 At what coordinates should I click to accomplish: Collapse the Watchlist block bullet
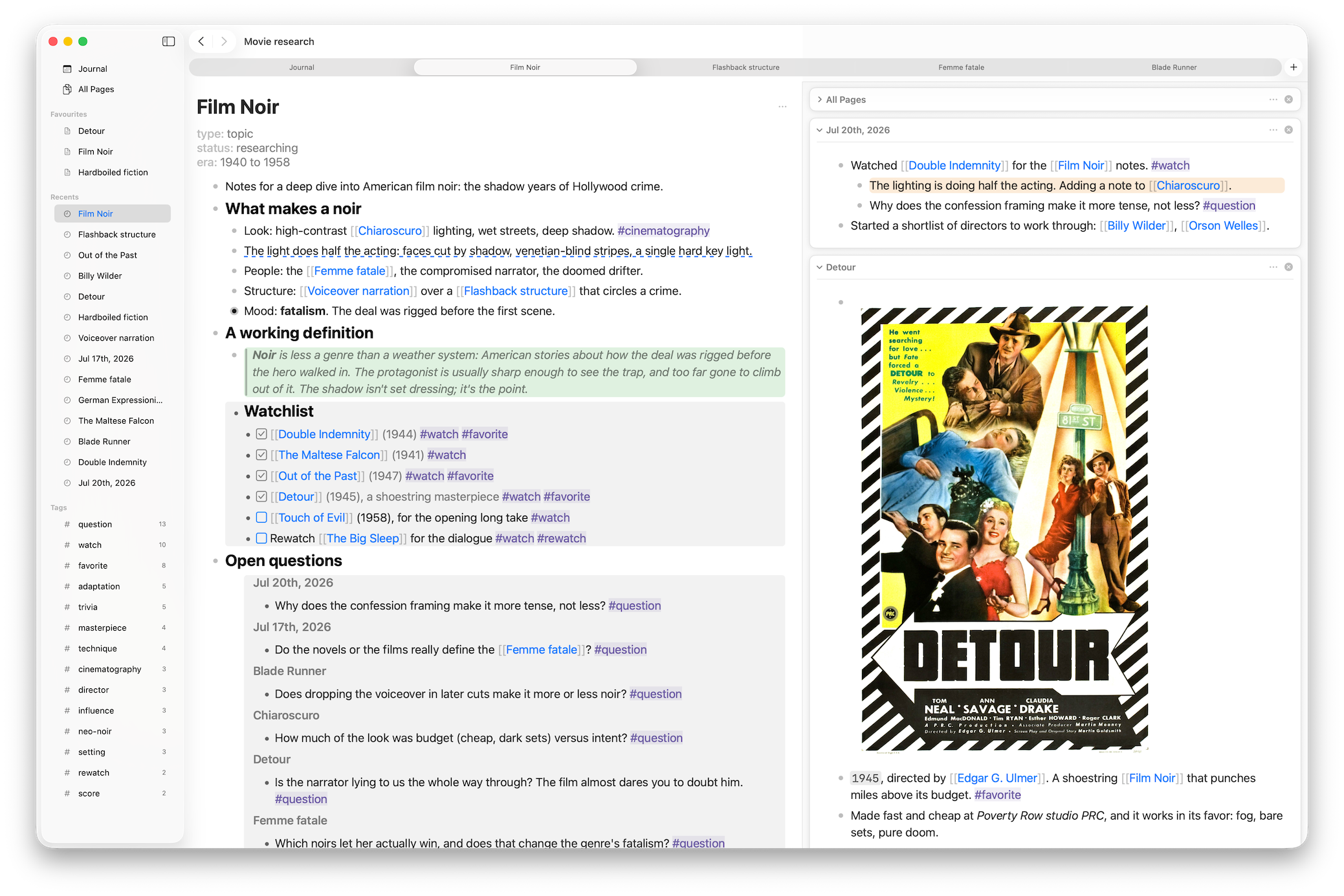click(x=235, y=412)
